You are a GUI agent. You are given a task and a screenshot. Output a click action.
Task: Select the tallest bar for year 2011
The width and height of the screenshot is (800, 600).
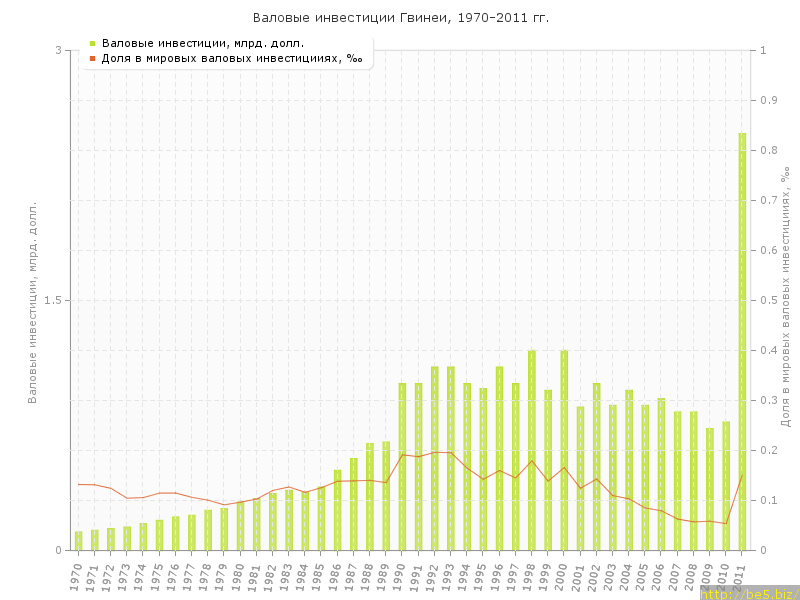[x=742, y=340]
